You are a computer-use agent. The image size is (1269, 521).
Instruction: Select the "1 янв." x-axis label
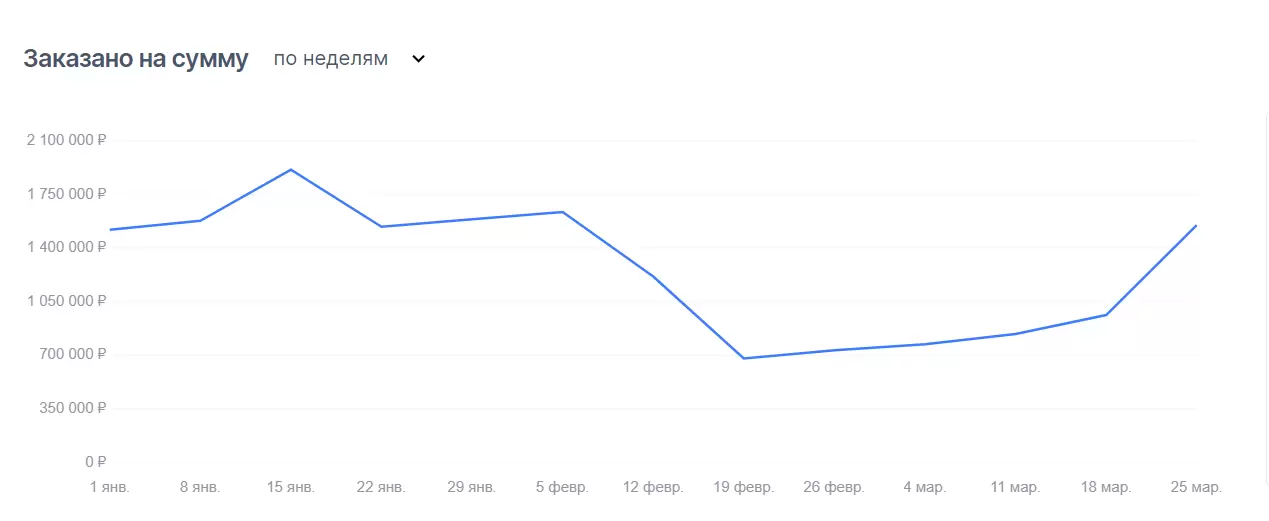[x=110, y=487]
